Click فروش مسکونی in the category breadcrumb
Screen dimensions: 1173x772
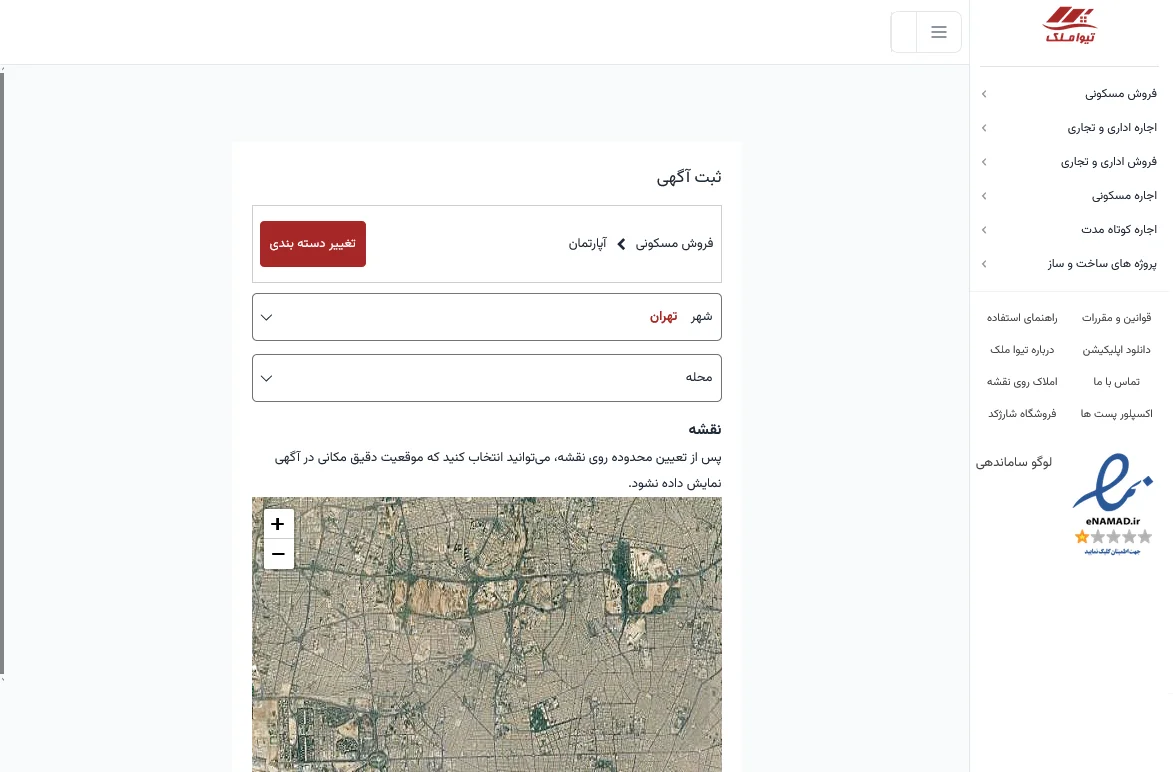tap(674, 244)
